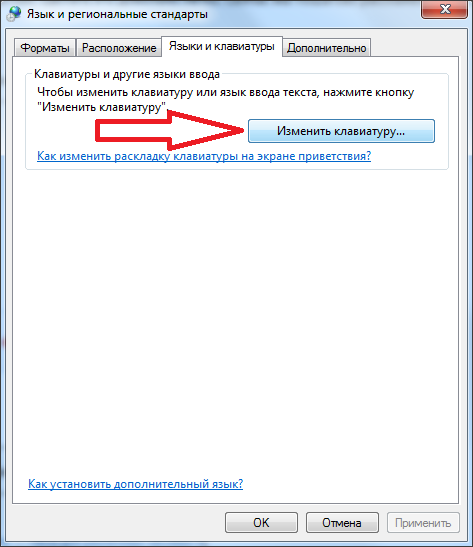Image resolution: width=473 pixels, height=547 pixels.
Task: Select the Языки и клавиатуры tab
Action: coord(222,46)
